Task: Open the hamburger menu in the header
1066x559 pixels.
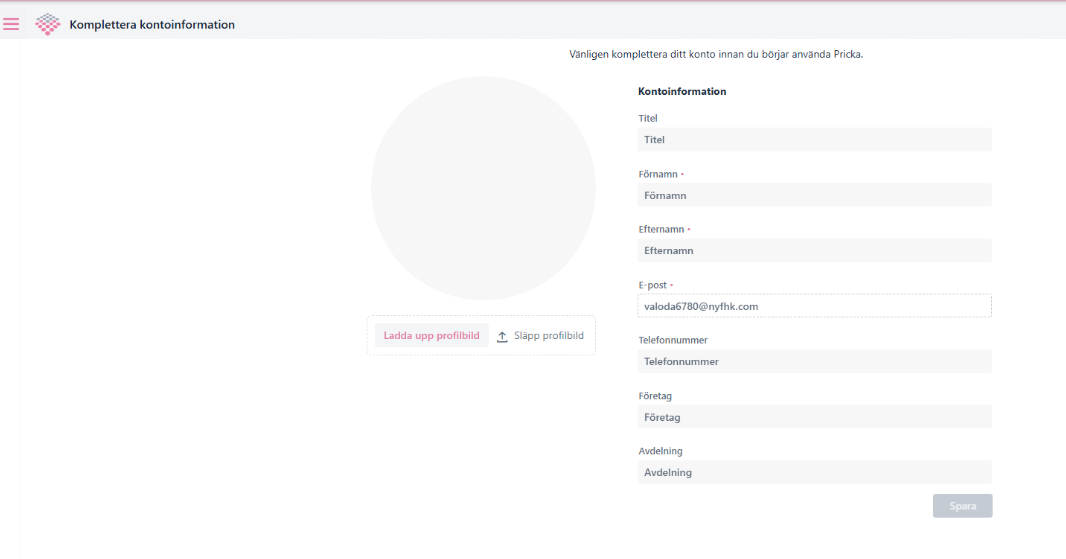Action: click(x=11, y=24)
